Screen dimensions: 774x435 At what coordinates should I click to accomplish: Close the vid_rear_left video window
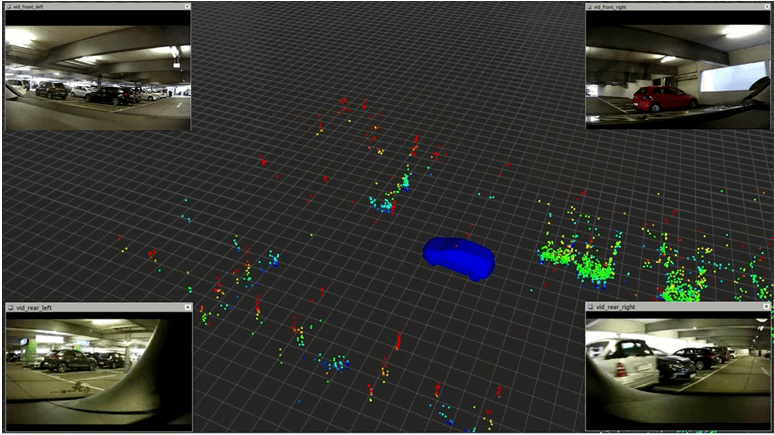[x=187, y=307]
